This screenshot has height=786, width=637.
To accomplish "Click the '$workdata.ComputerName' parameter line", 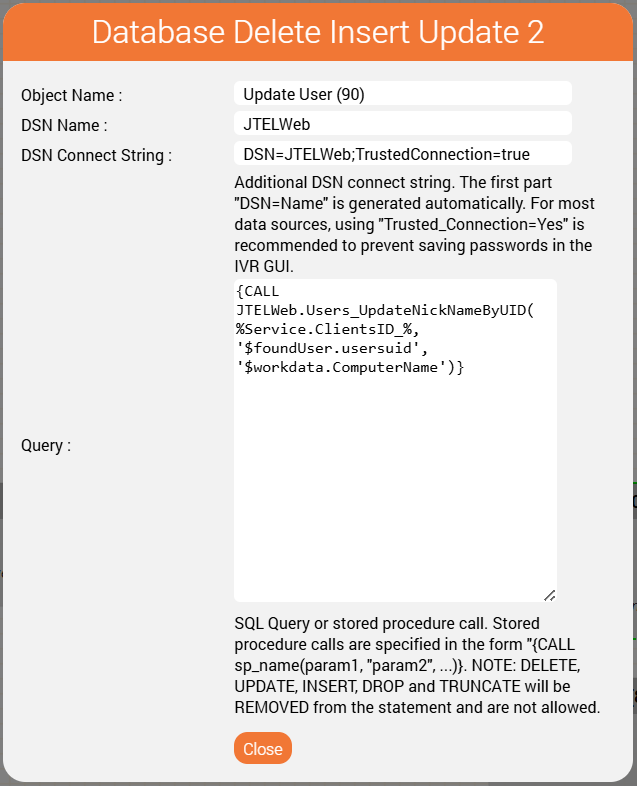I will click(x=350, y=367).
